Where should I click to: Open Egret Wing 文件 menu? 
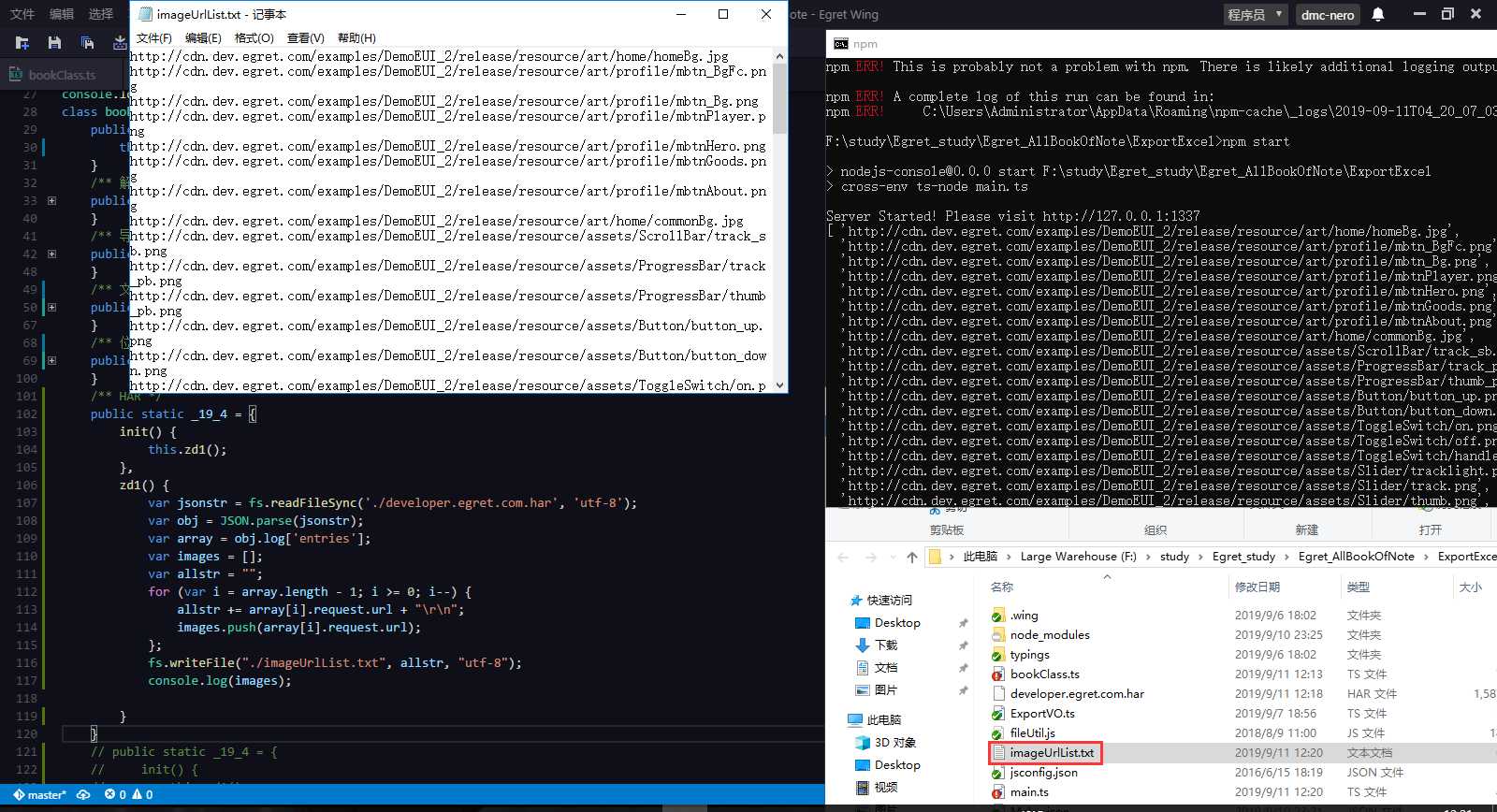(x=22, y=14)
